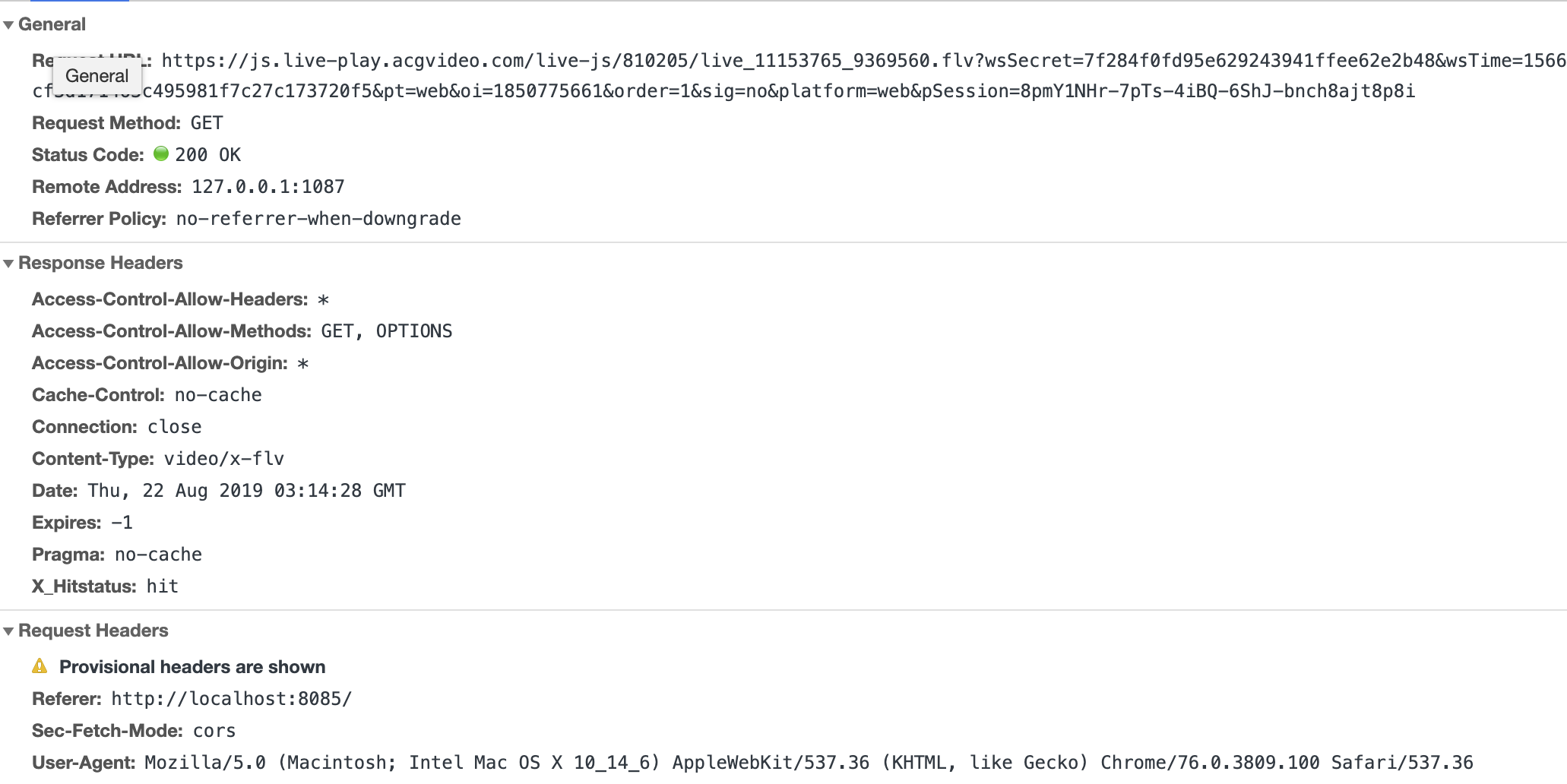Image resolution: width=1567 pixels, height=784 pixels.
Task: Collapse the General section
Action: click(8, 24)
